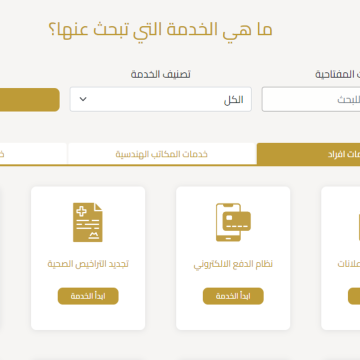This screenshot has width=360, height=360.
Task: Start service for نظام الدفع الالكتروني
Action: (x=233, y=296)
